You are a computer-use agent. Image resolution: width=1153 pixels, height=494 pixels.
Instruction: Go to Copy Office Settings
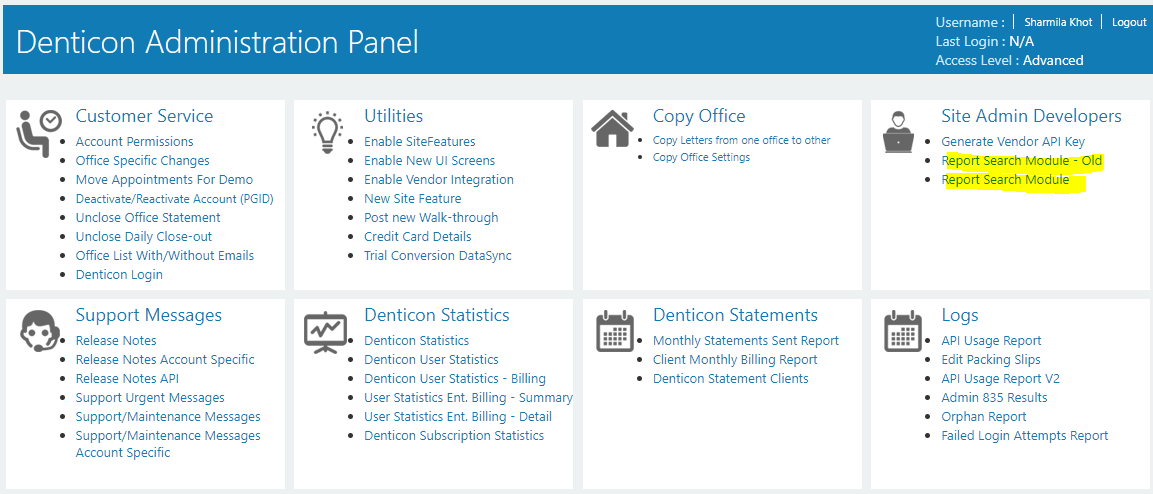702,157
